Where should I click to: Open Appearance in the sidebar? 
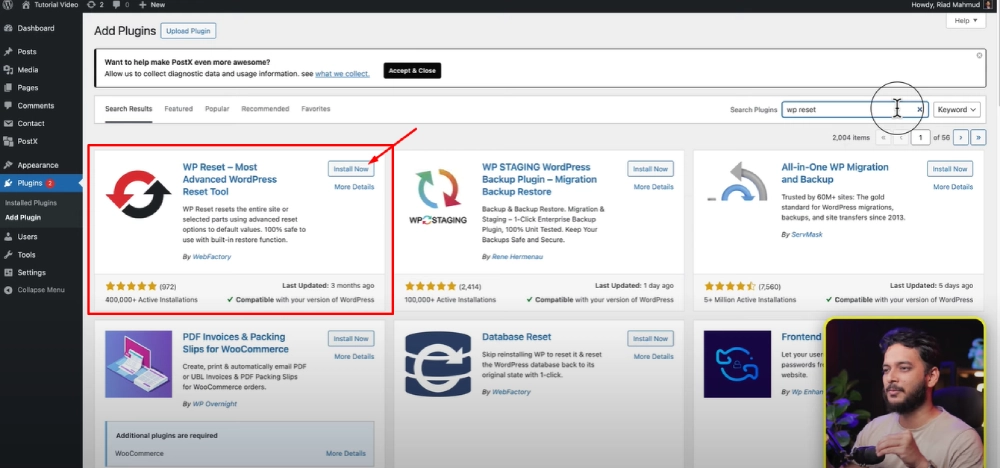[x=38, y=165]
